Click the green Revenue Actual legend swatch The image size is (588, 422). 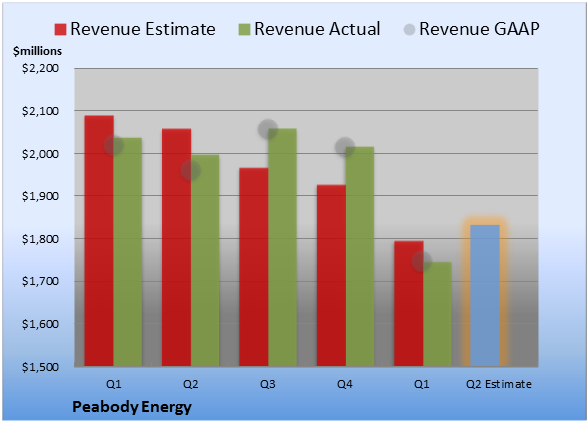244,30
